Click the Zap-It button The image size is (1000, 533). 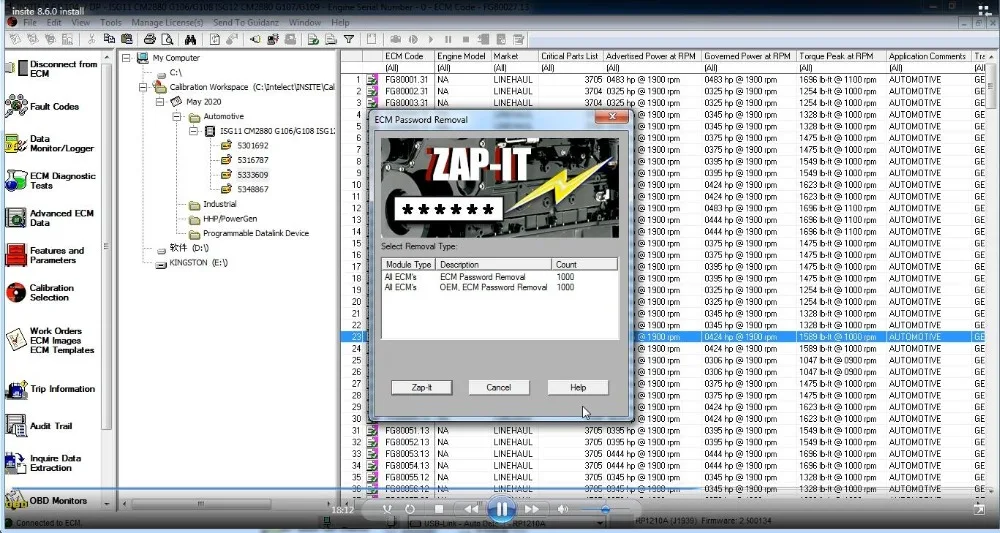[x=422, y=388]
